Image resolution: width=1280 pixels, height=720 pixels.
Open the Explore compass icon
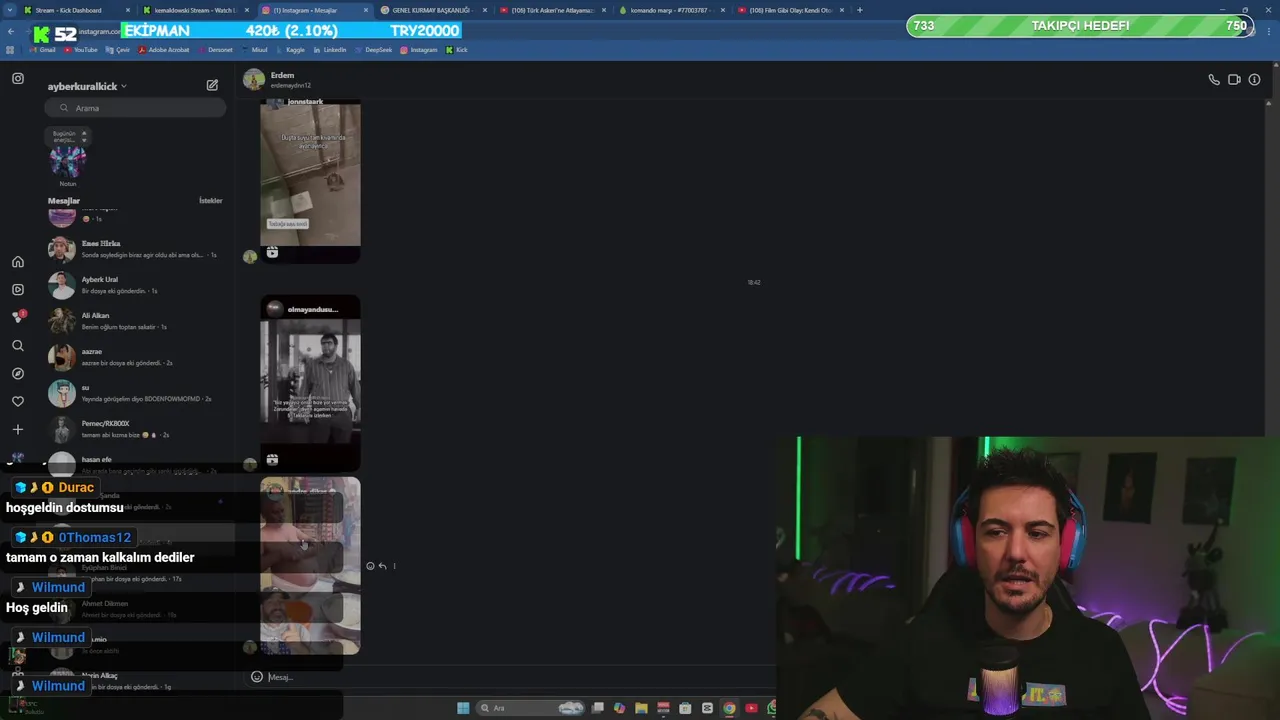pos(18,373)
